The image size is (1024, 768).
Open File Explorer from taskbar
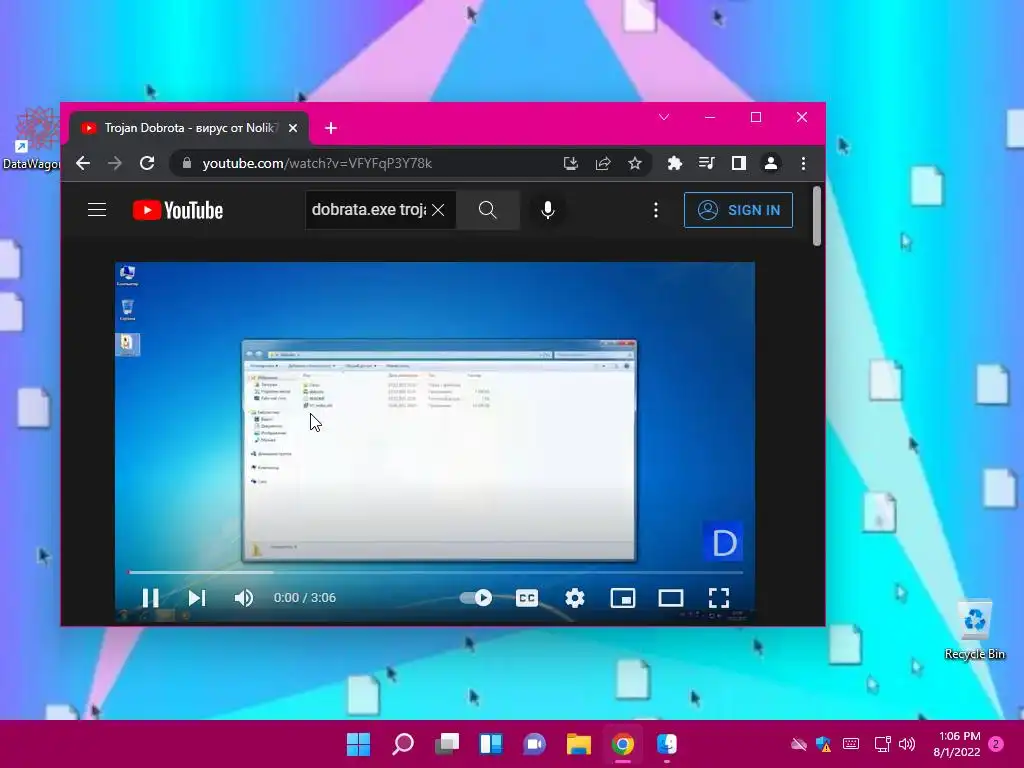(x=579, y=744)
